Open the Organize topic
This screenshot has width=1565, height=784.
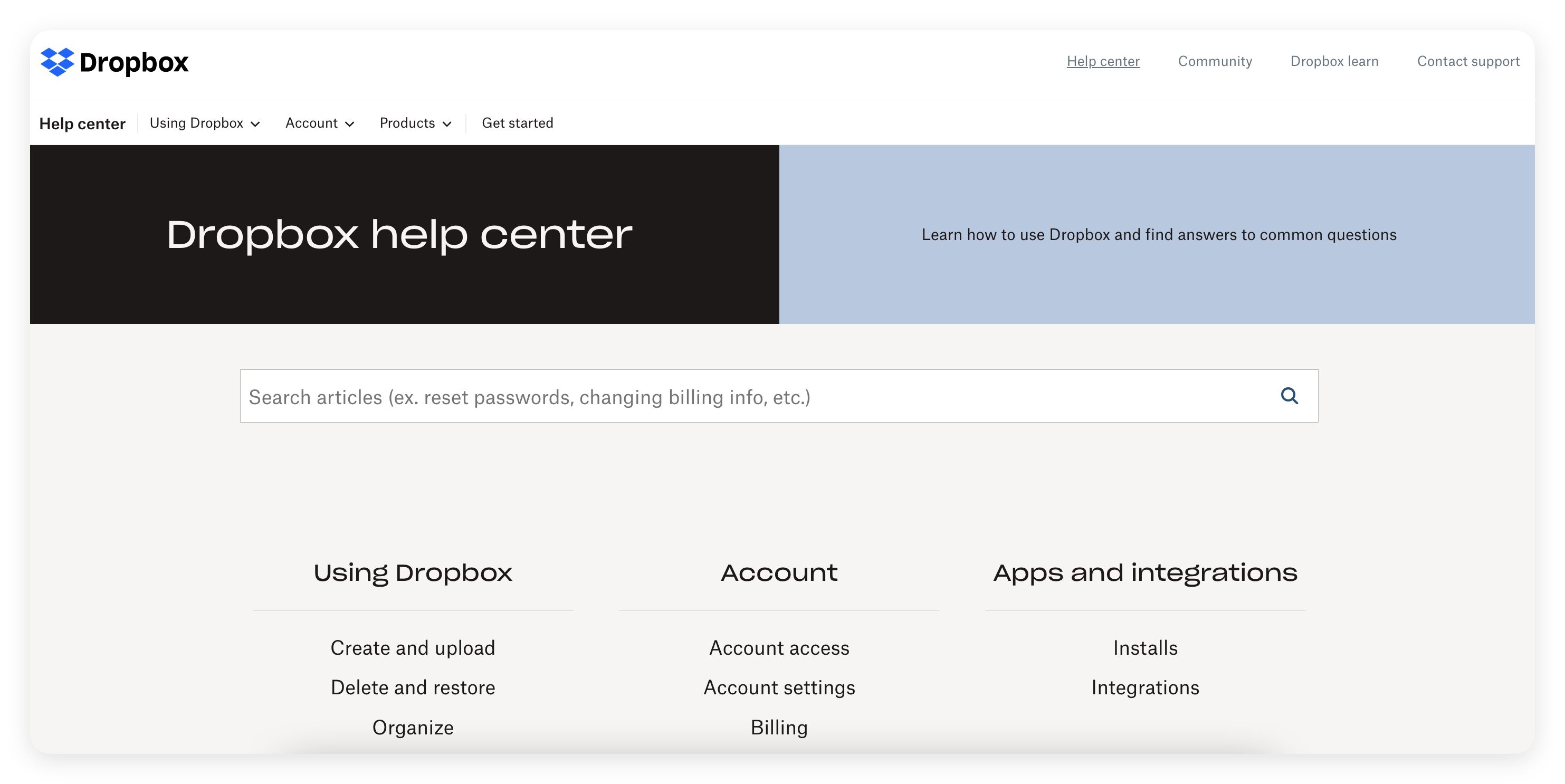click(413, 728)
